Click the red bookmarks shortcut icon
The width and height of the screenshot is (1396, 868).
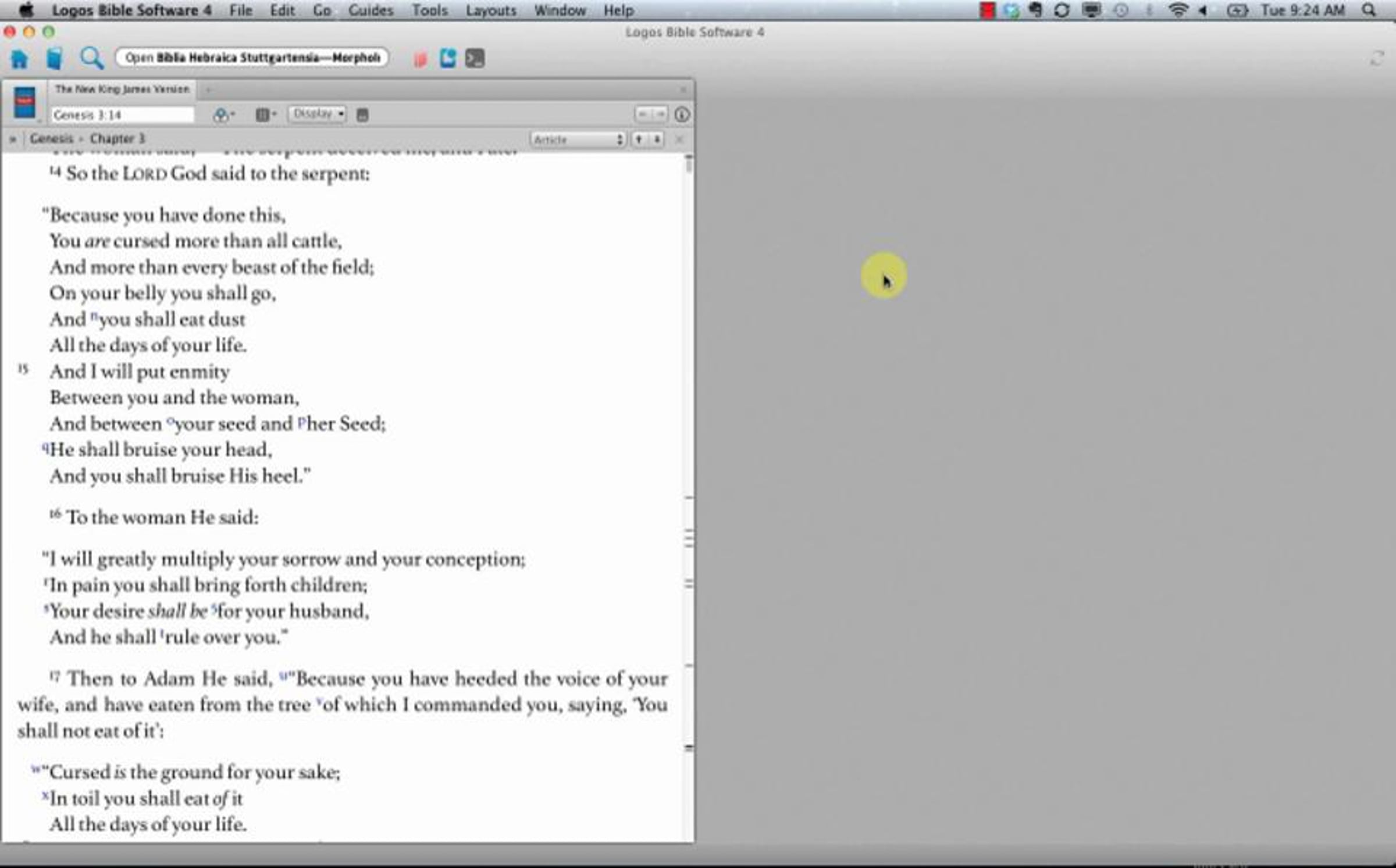coord(420,59)
